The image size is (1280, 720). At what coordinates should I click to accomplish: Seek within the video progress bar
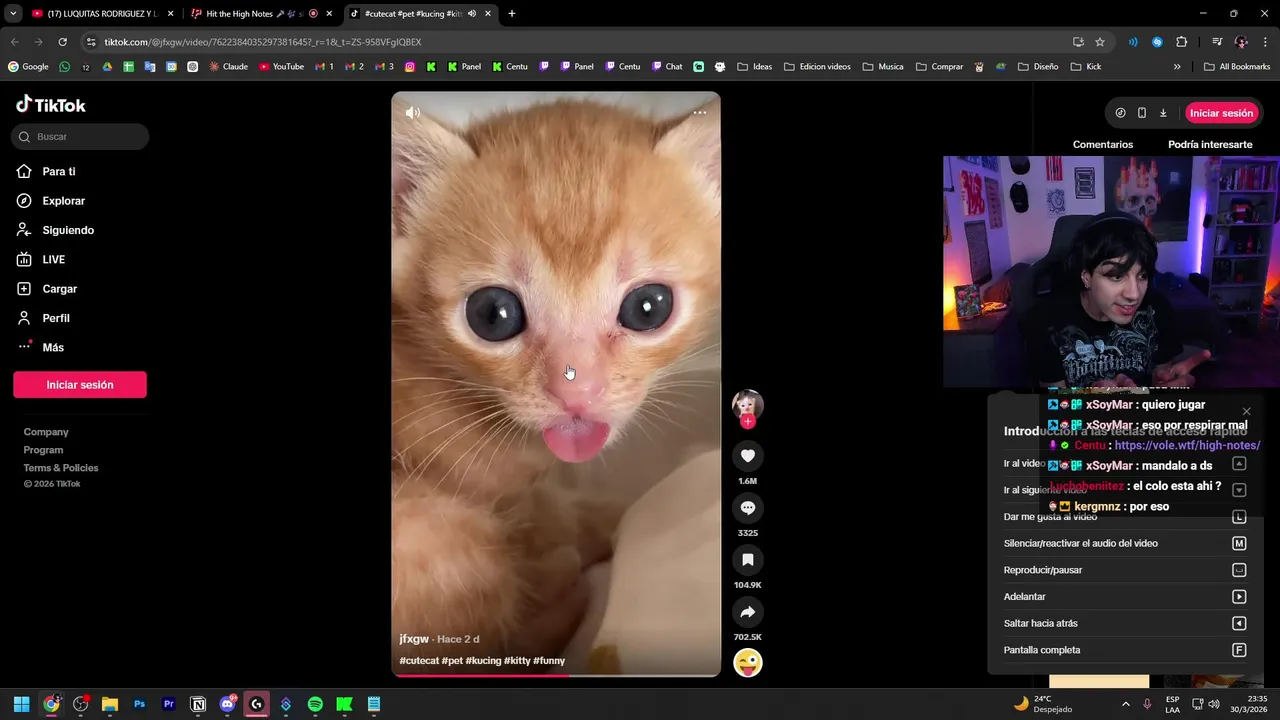point(556,675)
